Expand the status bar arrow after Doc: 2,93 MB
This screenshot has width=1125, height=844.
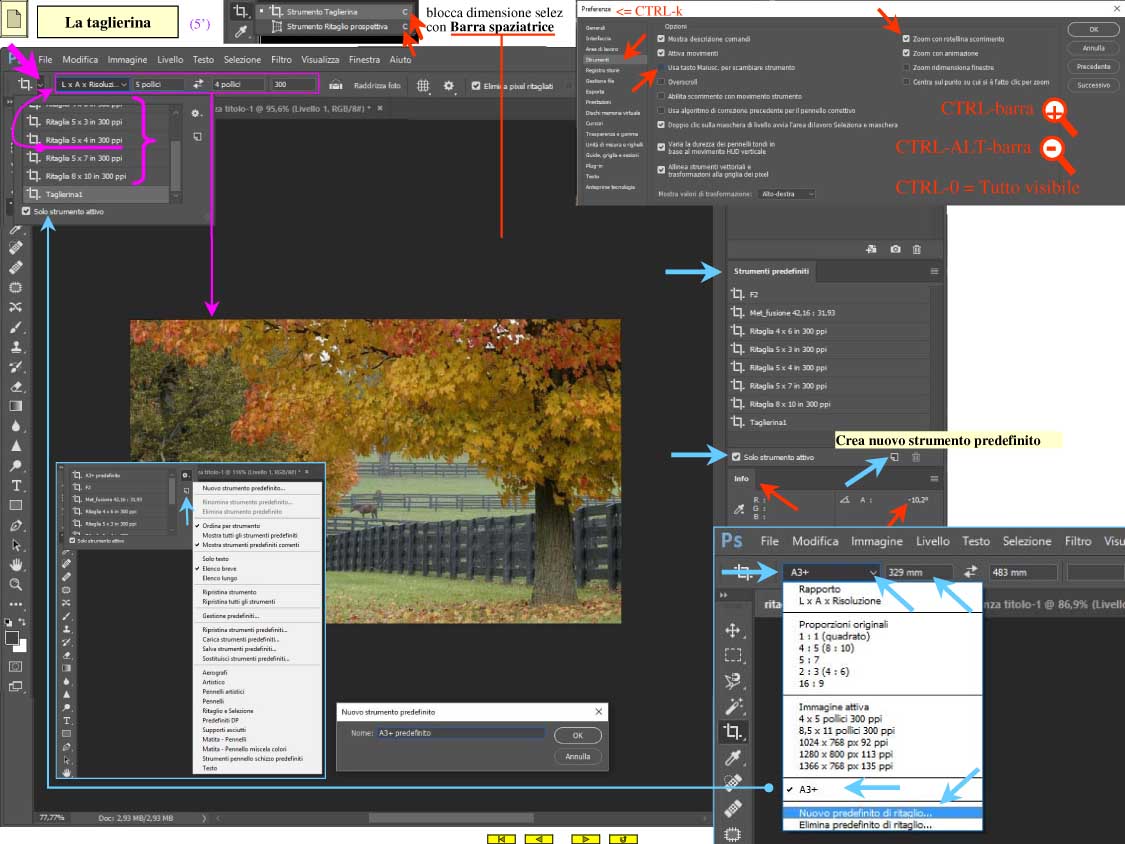(204, 817)
